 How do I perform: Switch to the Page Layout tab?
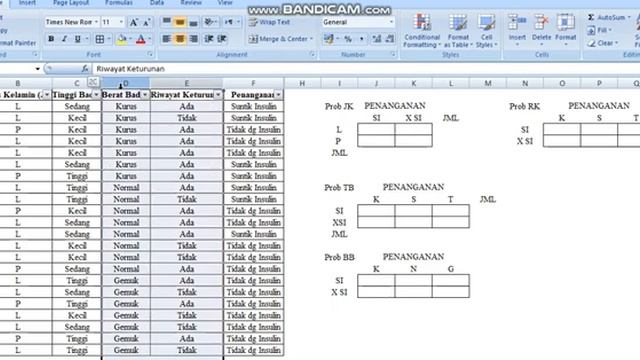tap(71, 3)
